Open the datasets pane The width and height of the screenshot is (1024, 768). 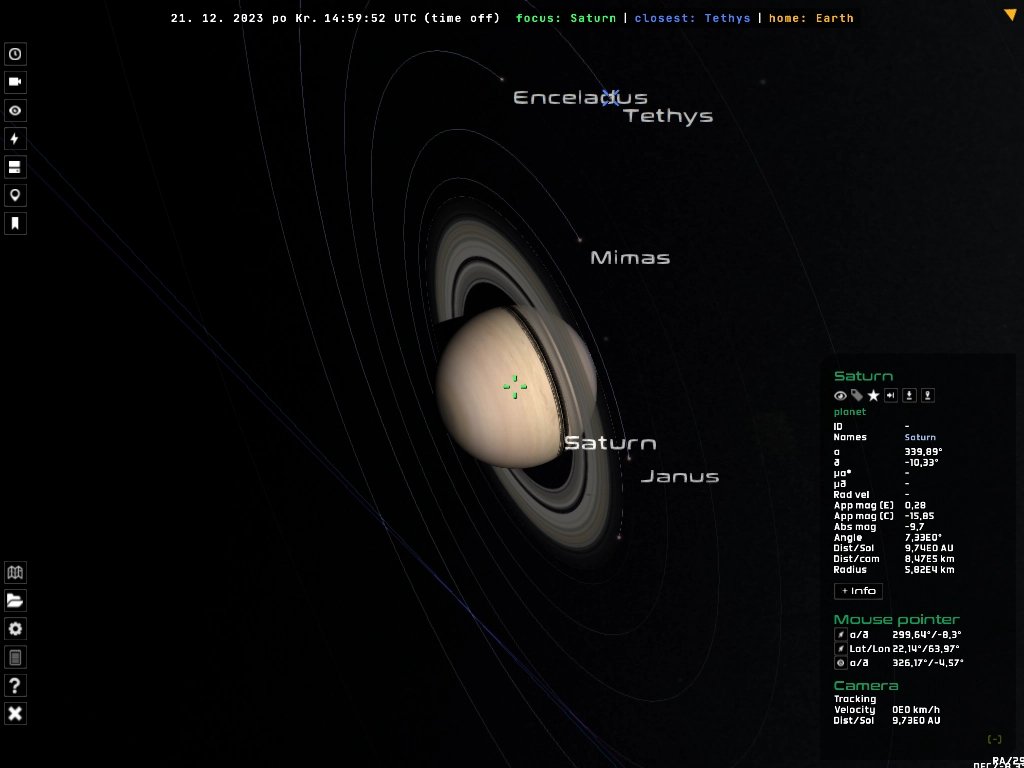pyautogui.click(x=15, y=166)
